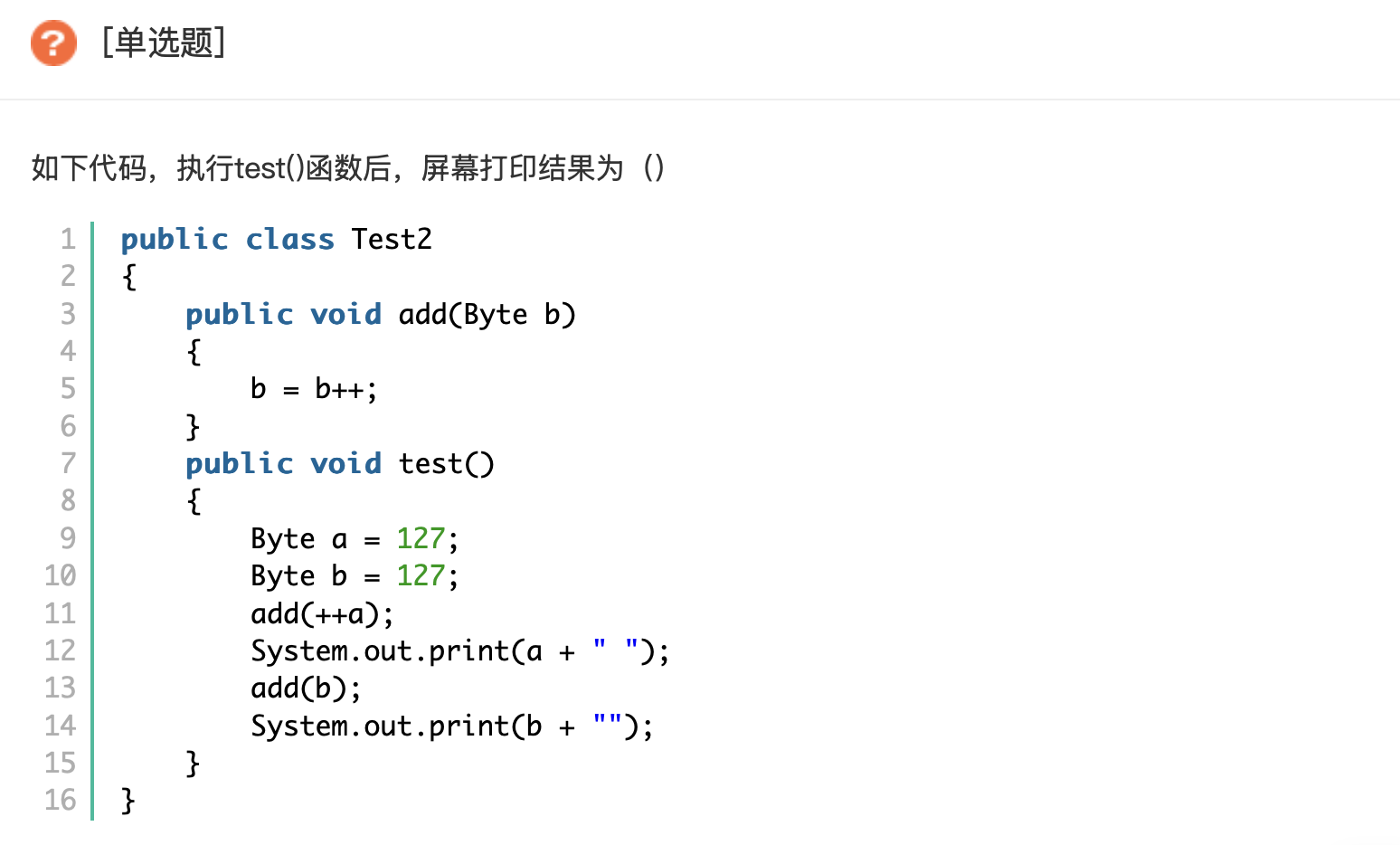This screenshot has height=845, width=1400.
Task: Click the [单选题] label
Action: (164, 43)
